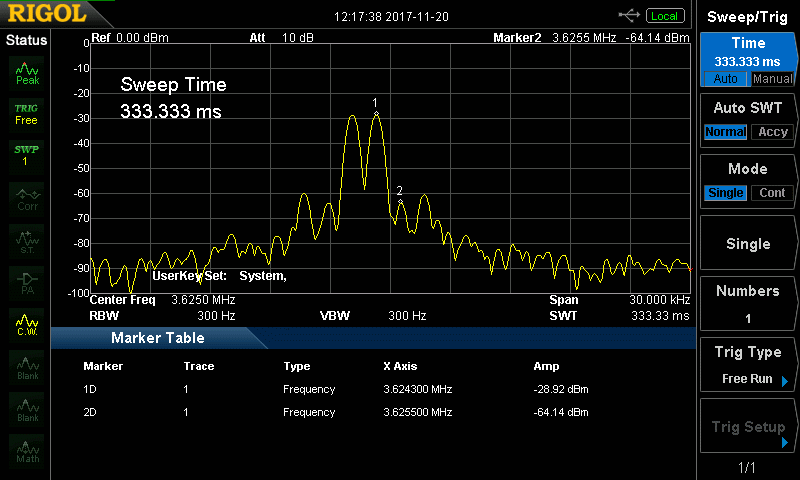The height and width of the screenshot is (480, 800).
Task: Open the Numbers sweep count item
Action: coord(747,304)
